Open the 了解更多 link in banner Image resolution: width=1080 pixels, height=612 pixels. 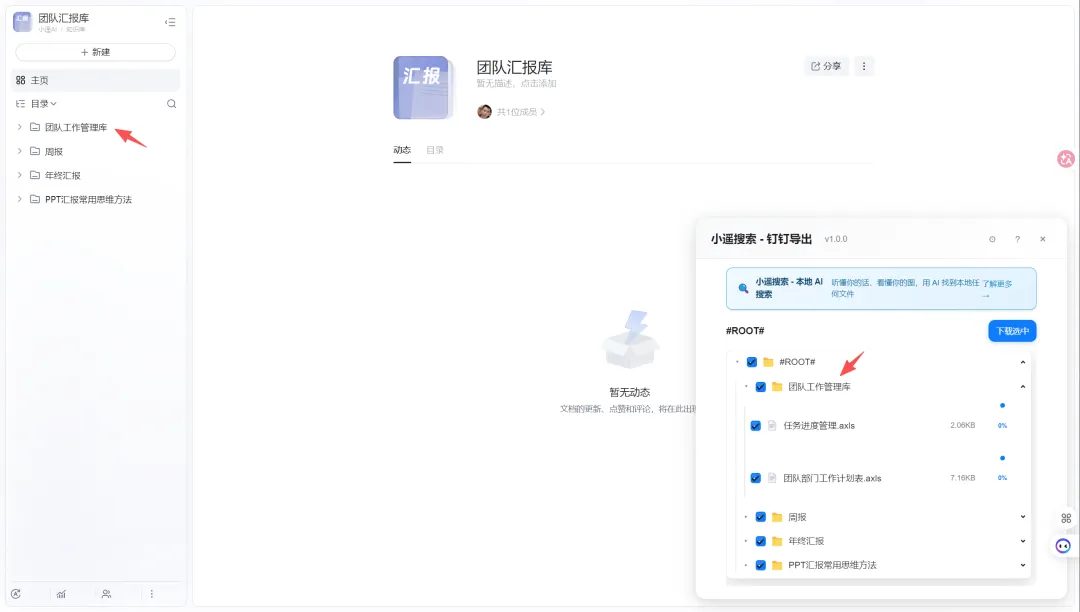click(x=997, y=288)
